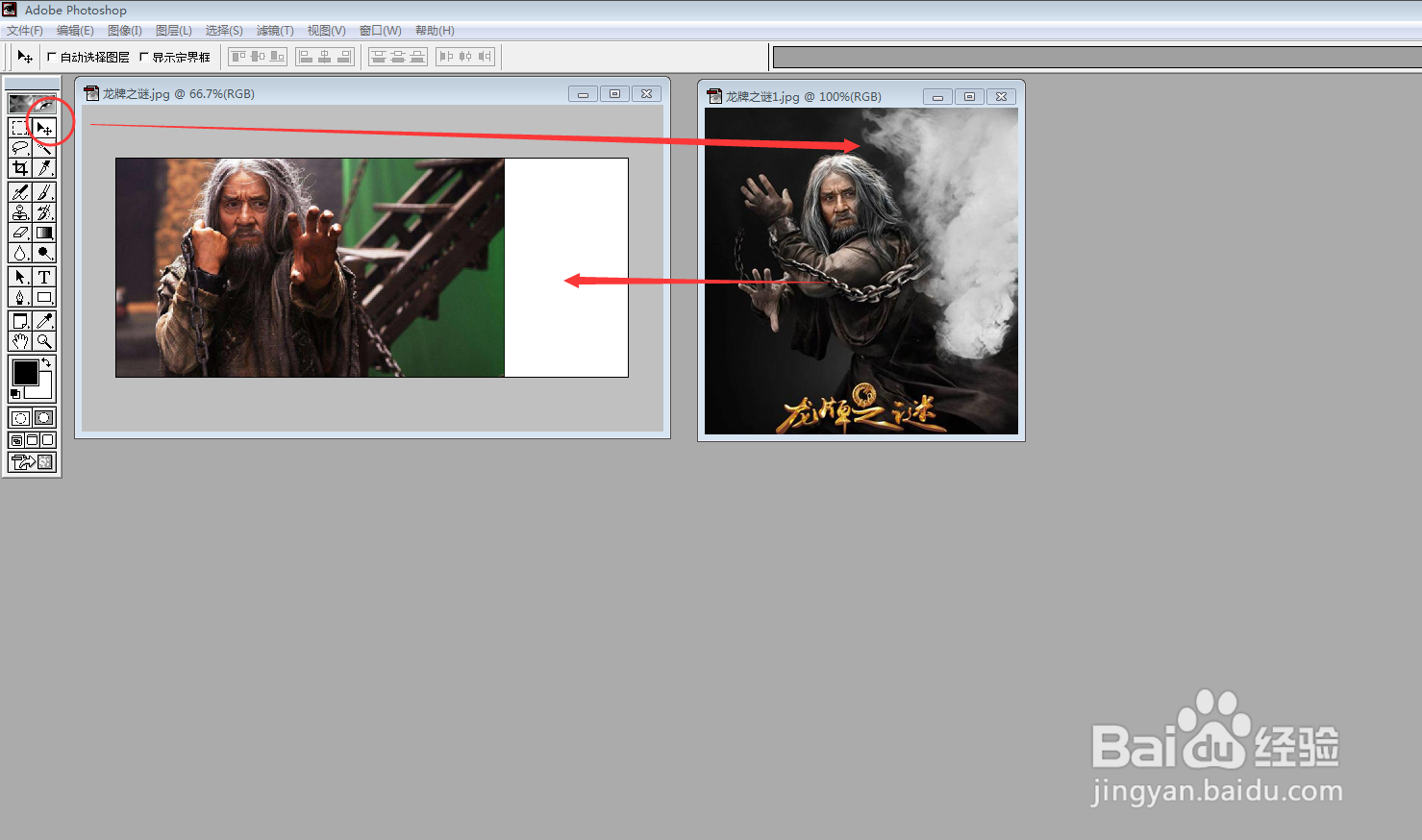Viewport: 1422px width, 840px height.
Task: Enable the 显示定界框 checkbox
Action: coord(144,57)
